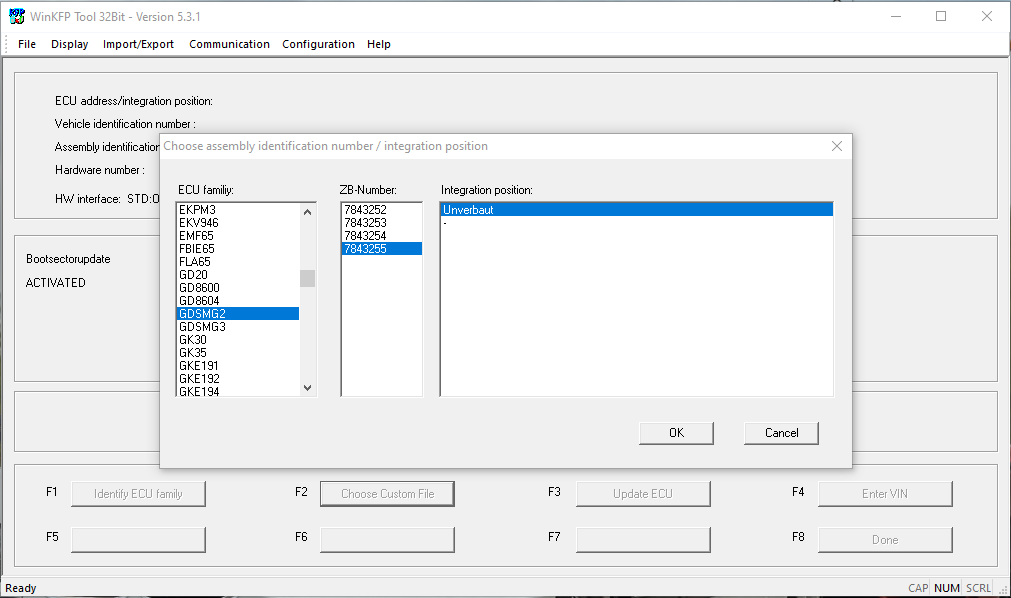Click the Update ECU button
Screen dimensions: 1011x598
point(643,493)
